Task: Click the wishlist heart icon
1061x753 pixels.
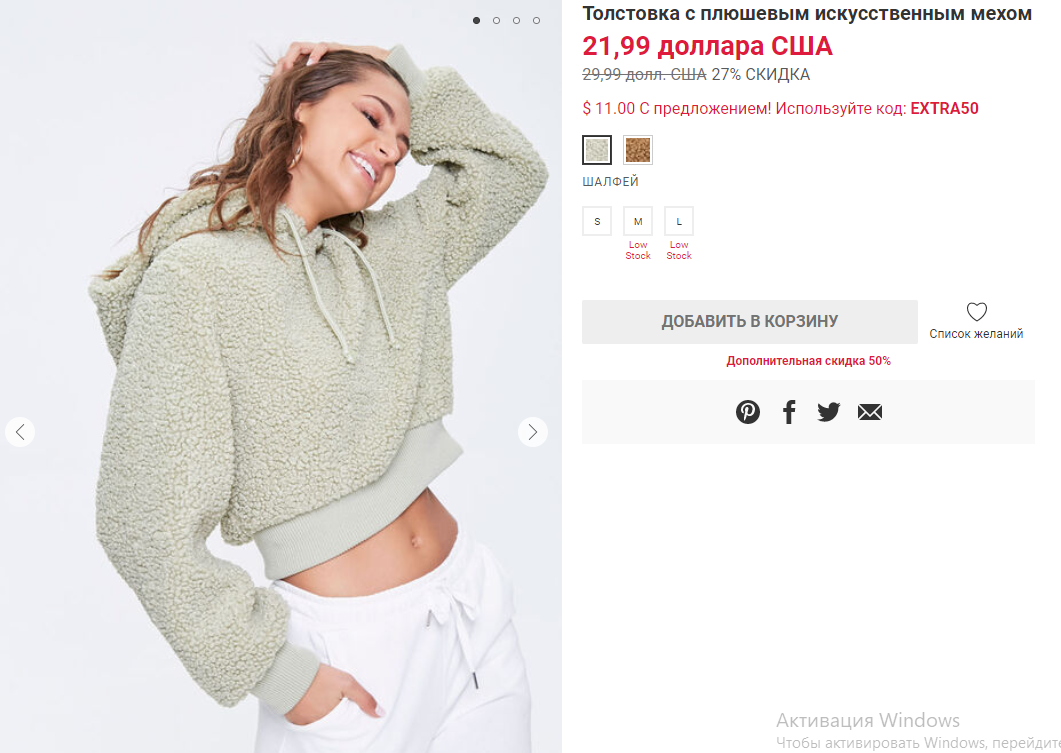Action: (976, 311)
